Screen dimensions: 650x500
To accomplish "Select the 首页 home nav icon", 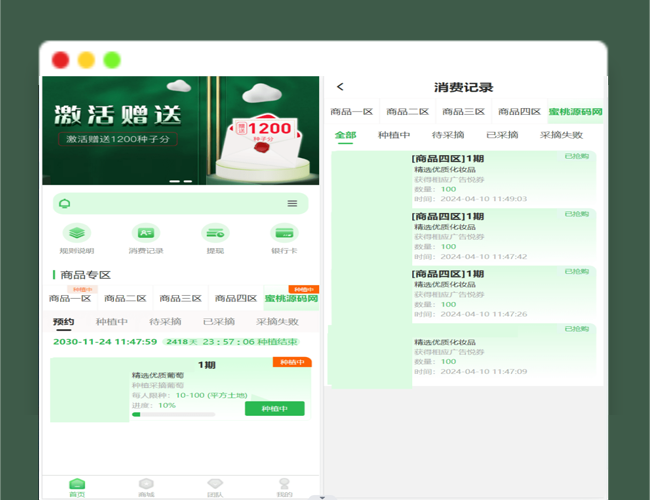I will [77, 488].
